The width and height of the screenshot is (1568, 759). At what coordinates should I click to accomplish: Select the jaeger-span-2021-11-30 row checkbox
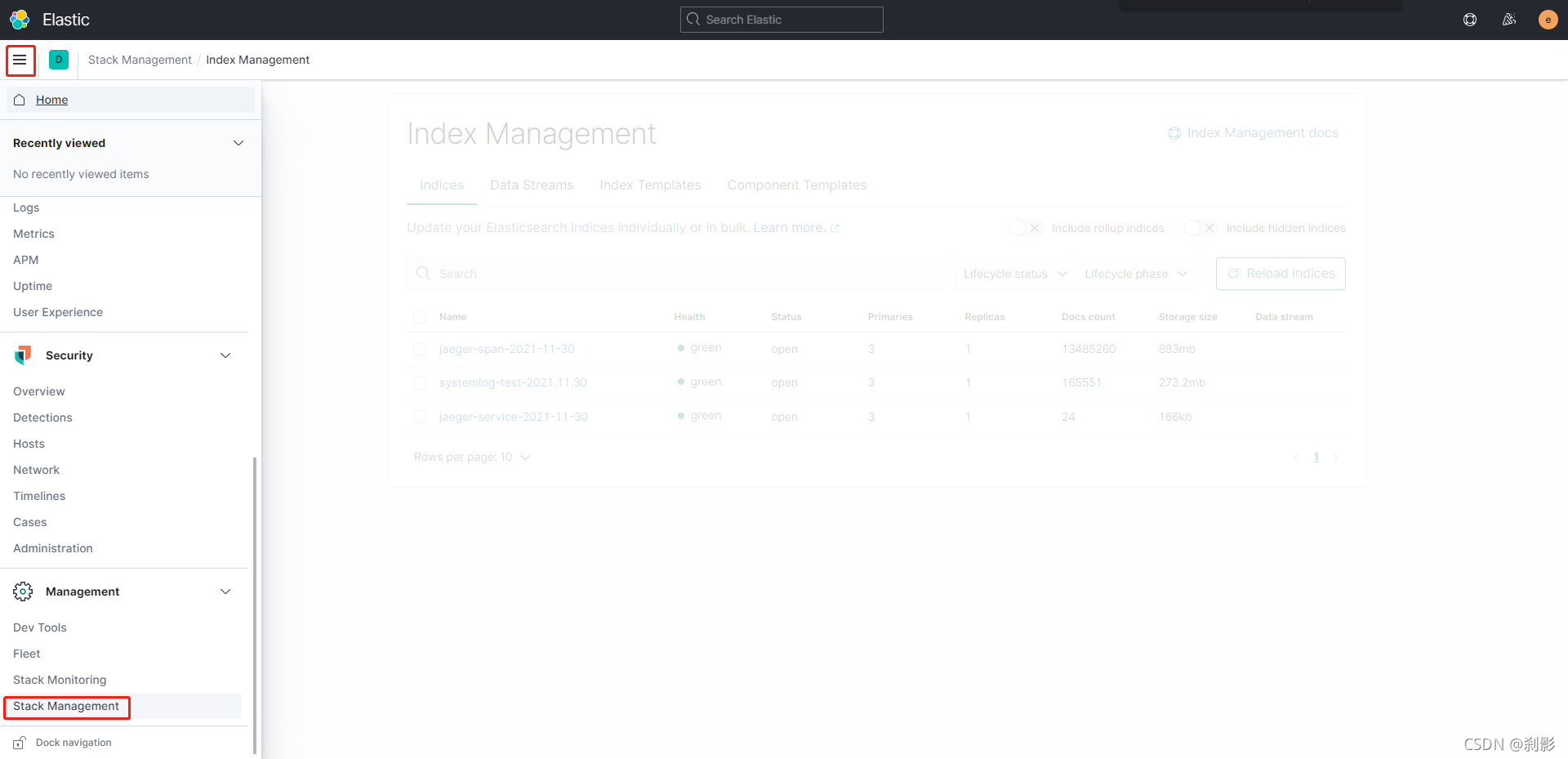coord(420,349)
